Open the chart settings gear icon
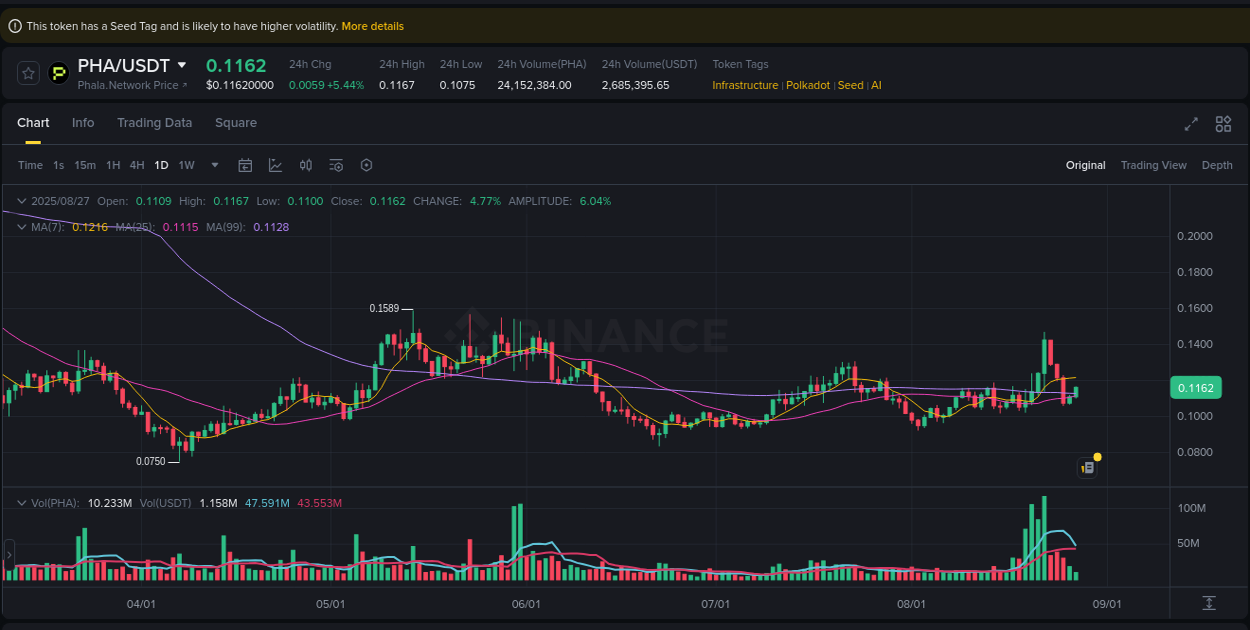Screen dimensions: 1250x630 [x=366, y=164]
